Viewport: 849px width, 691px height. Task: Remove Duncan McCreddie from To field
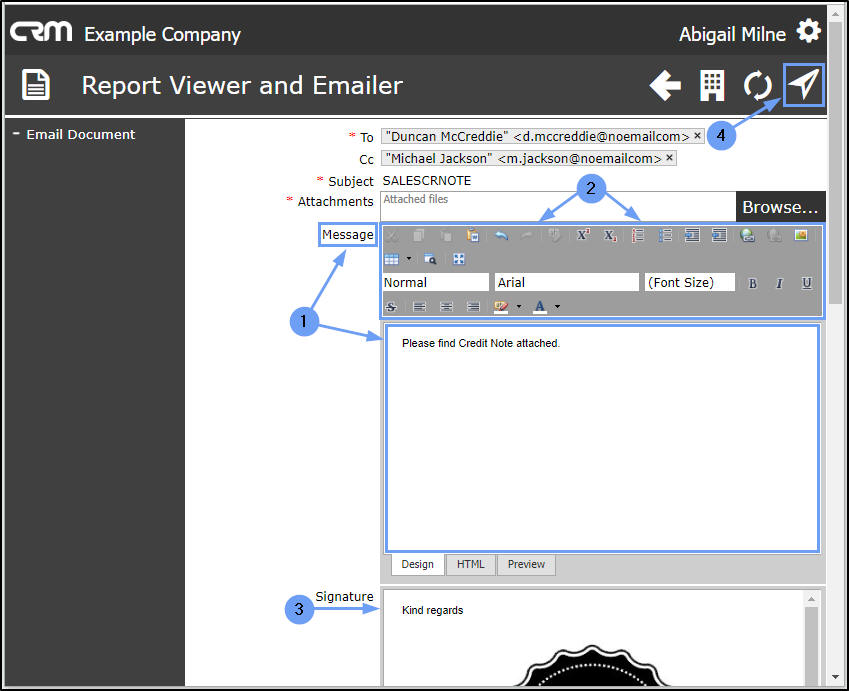click(x=697, y=135)
